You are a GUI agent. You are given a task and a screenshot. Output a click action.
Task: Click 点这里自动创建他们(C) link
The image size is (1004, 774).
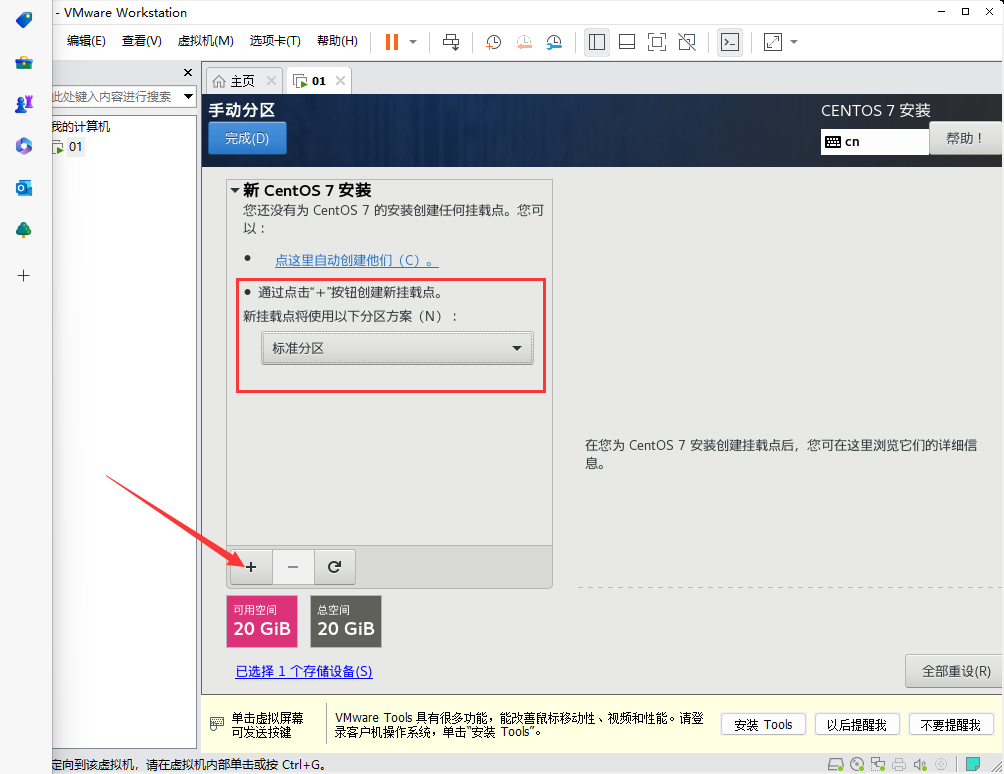[x=357, y=261]
